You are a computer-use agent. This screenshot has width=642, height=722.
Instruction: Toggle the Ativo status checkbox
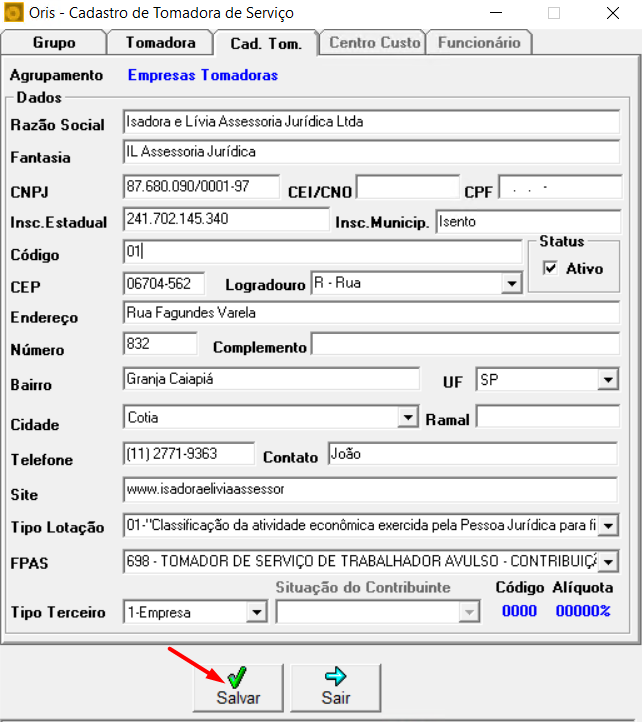point(550,268)
